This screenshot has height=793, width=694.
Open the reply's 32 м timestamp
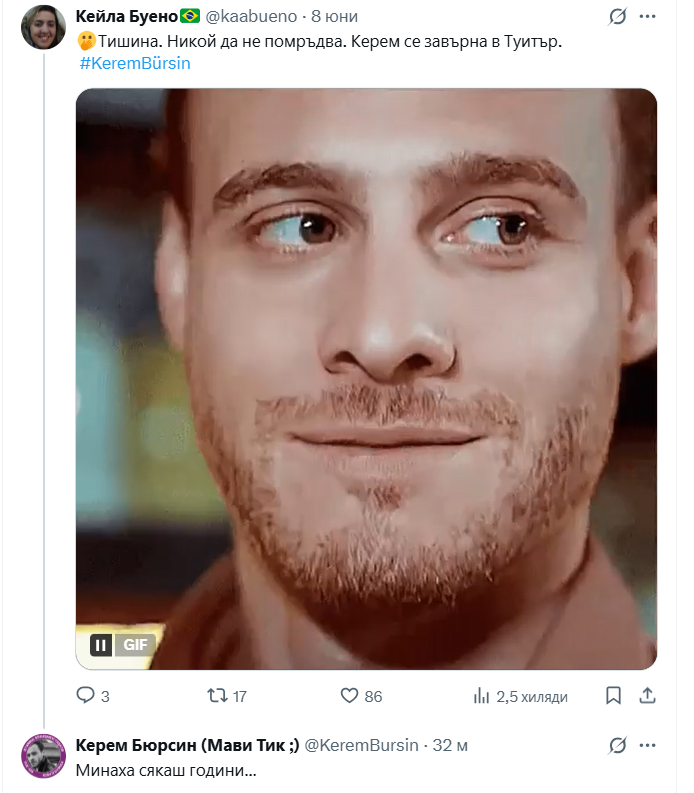tap(450, 746)
